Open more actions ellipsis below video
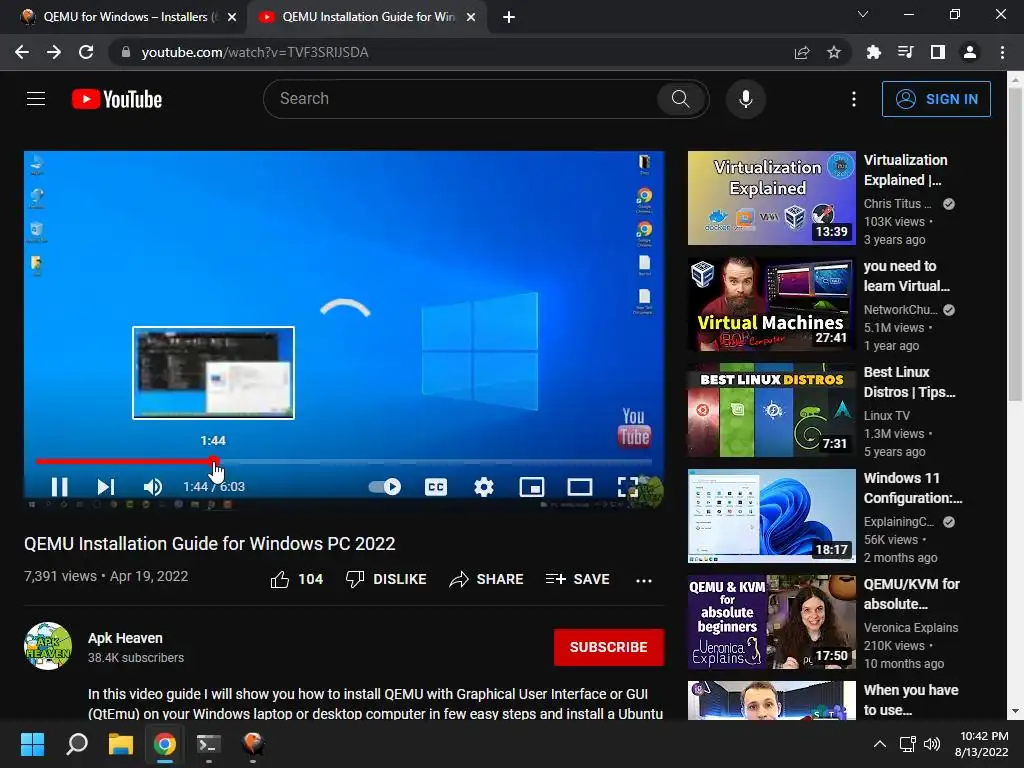 pyautogui.click(x=644, y=580)
